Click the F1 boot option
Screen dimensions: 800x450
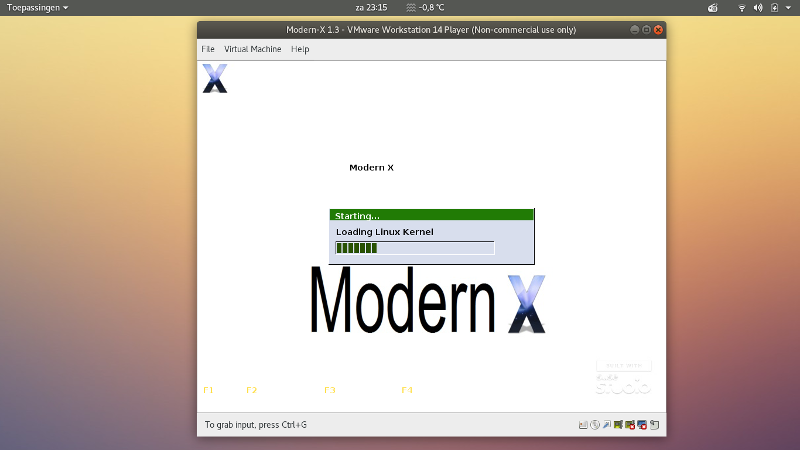208,390
